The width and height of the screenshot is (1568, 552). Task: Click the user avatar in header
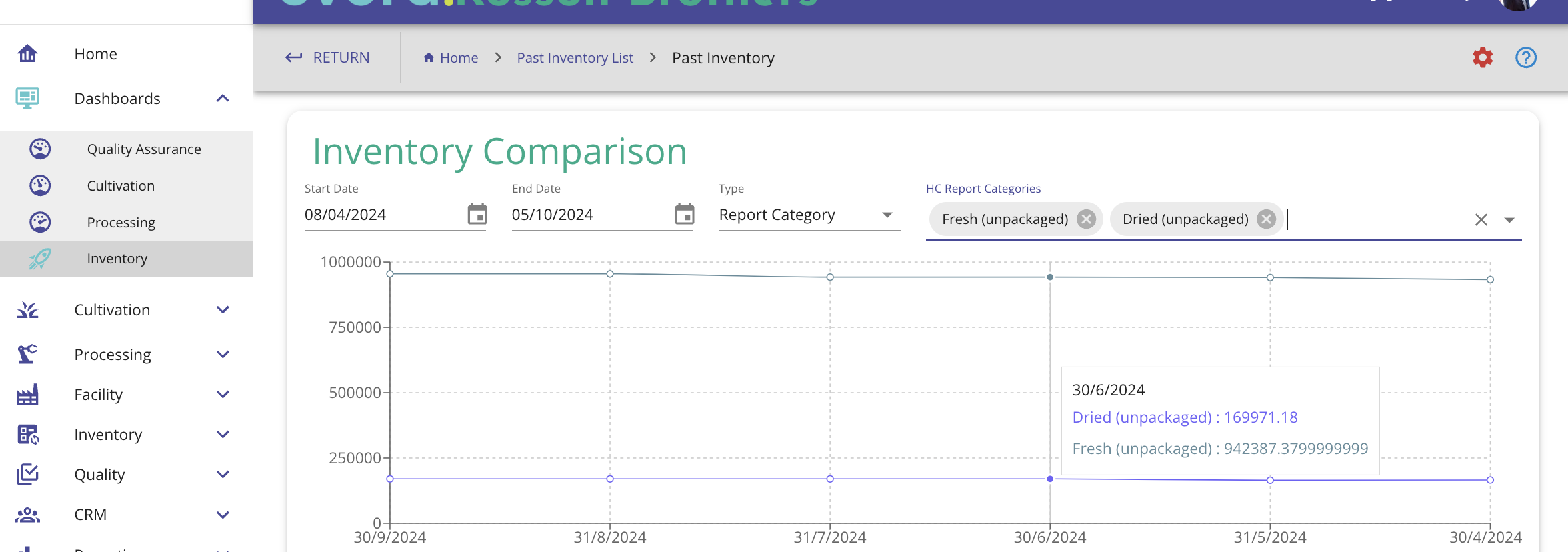tap(1518, 4)
